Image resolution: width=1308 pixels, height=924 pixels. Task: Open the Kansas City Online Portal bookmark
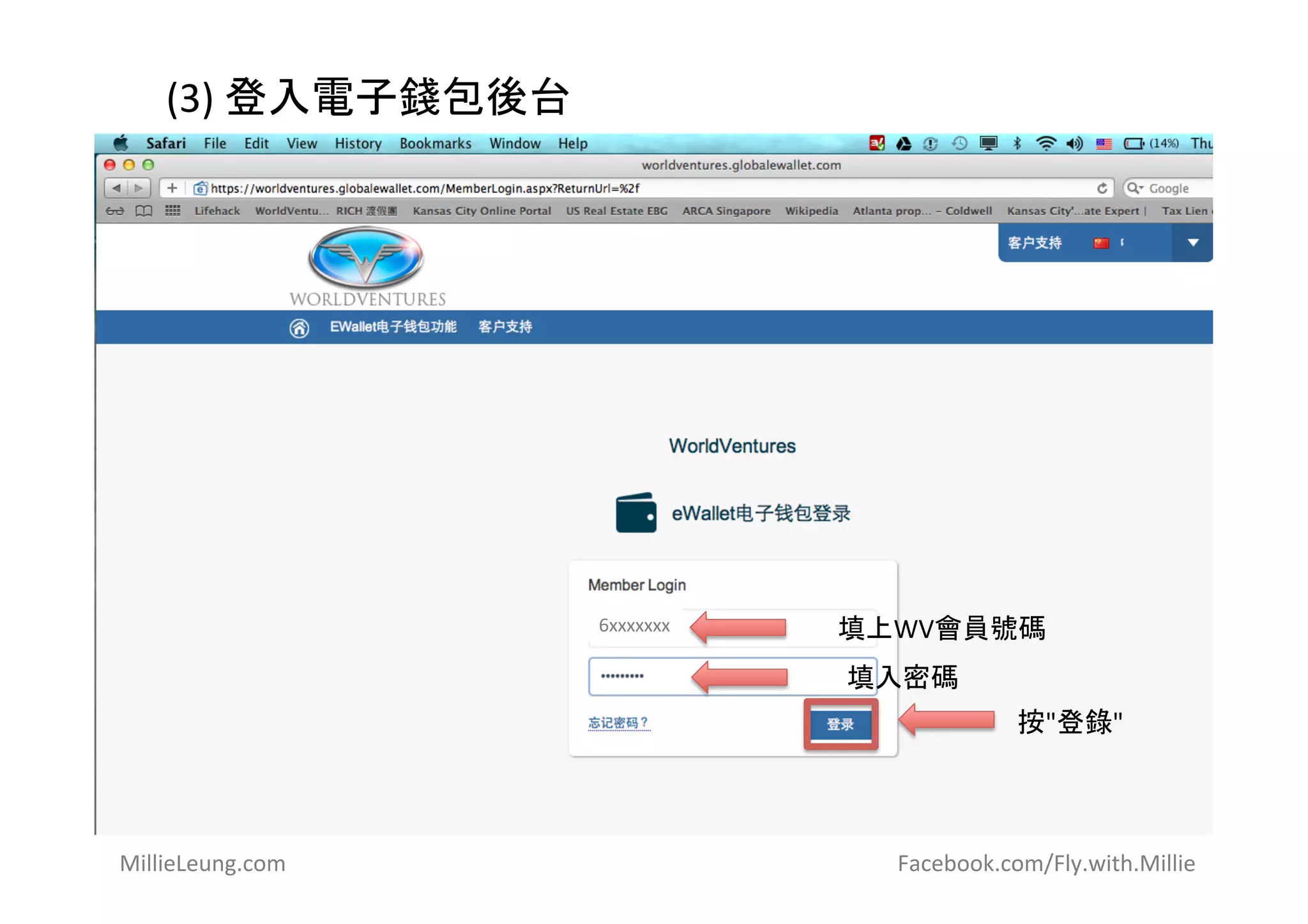[482, 211]
